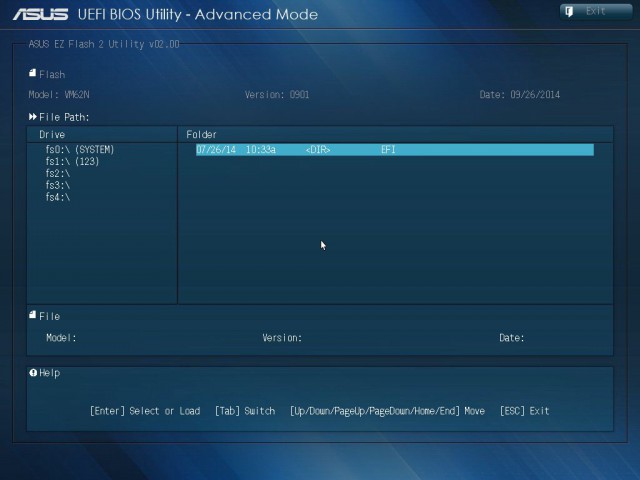640x480 pixels.
Task: Click the "Date: 09/26/2014" text
Action: (520, 94)
